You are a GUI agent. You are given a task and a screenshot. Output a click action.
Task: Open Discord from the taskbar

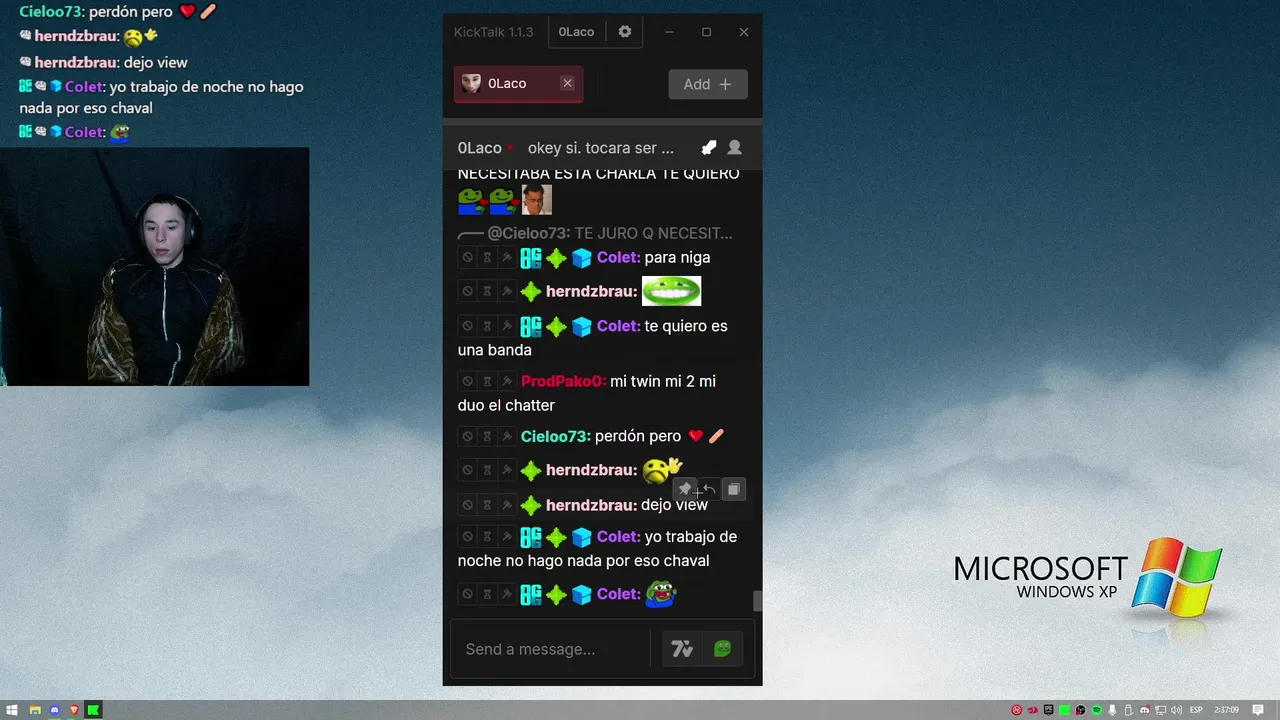click(x=54, y=710)
